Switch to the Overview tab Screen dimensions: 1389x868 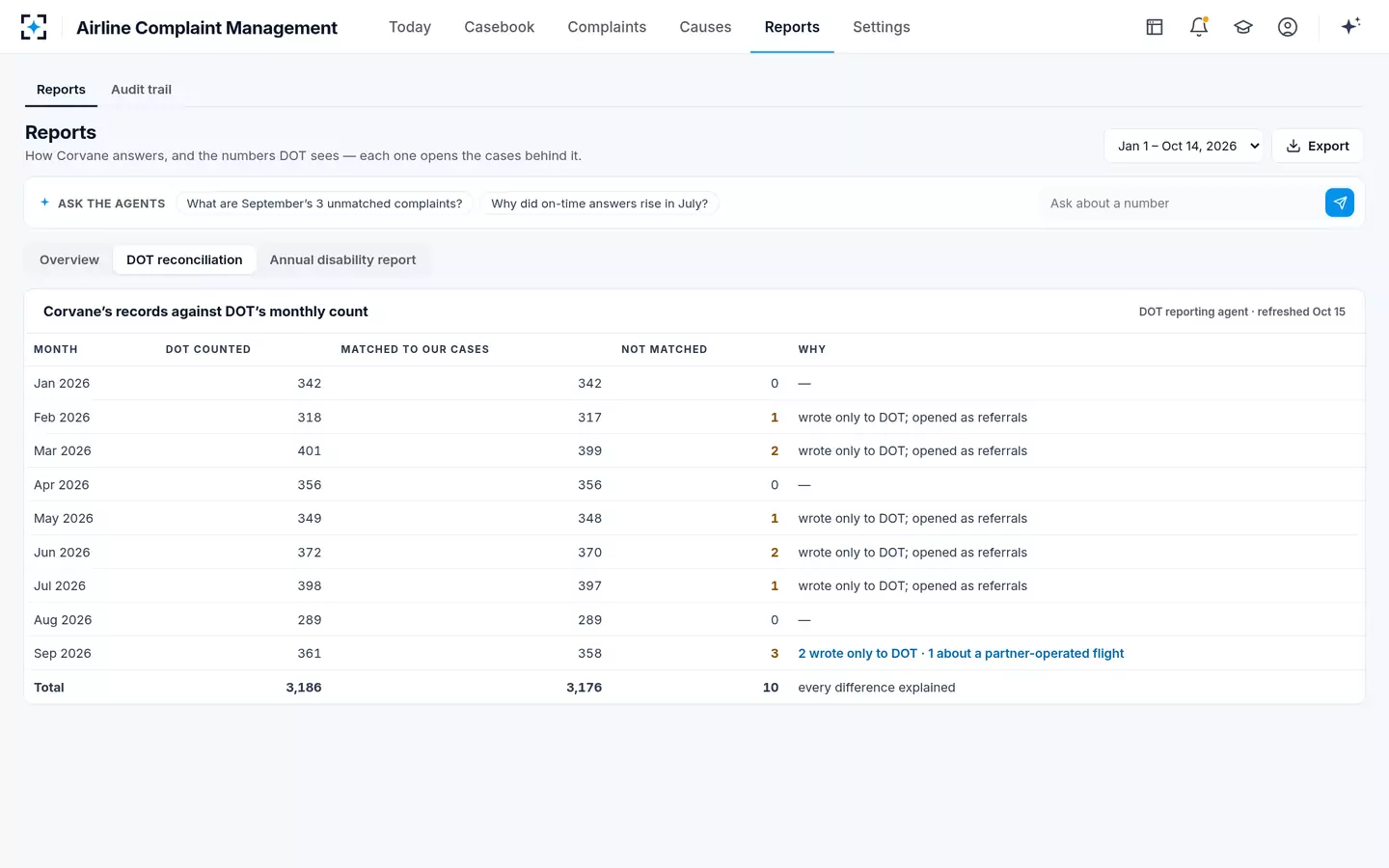[x=69, y=259]
